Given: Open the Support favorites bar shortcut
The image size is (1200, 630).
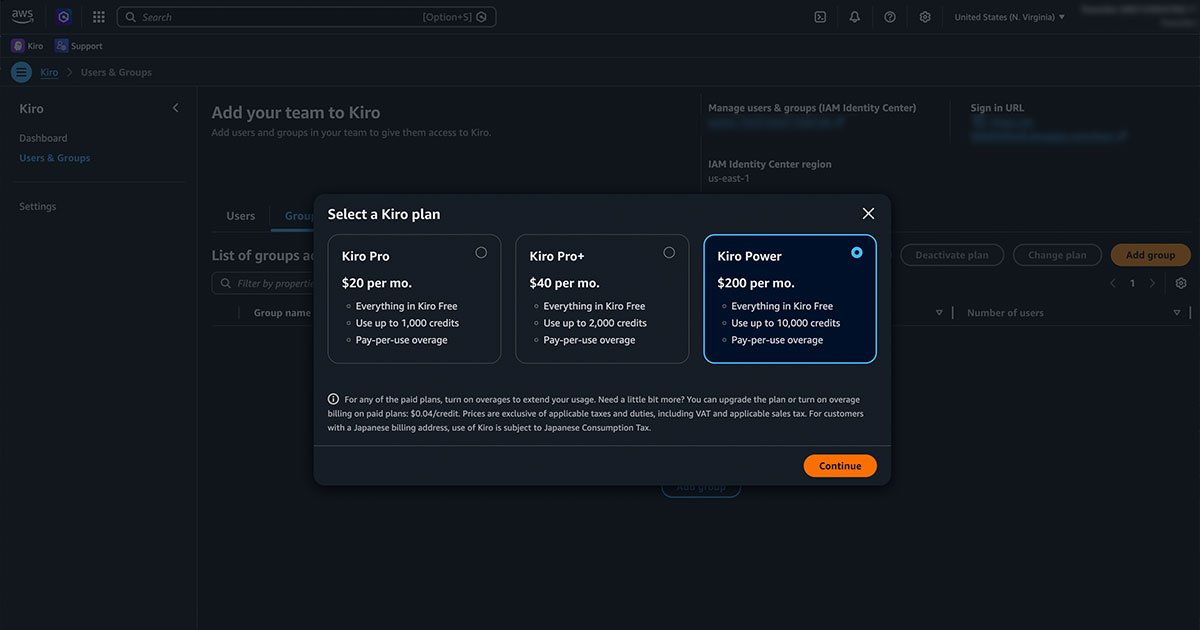Looking at the screenshot, I should click(79, 46).
